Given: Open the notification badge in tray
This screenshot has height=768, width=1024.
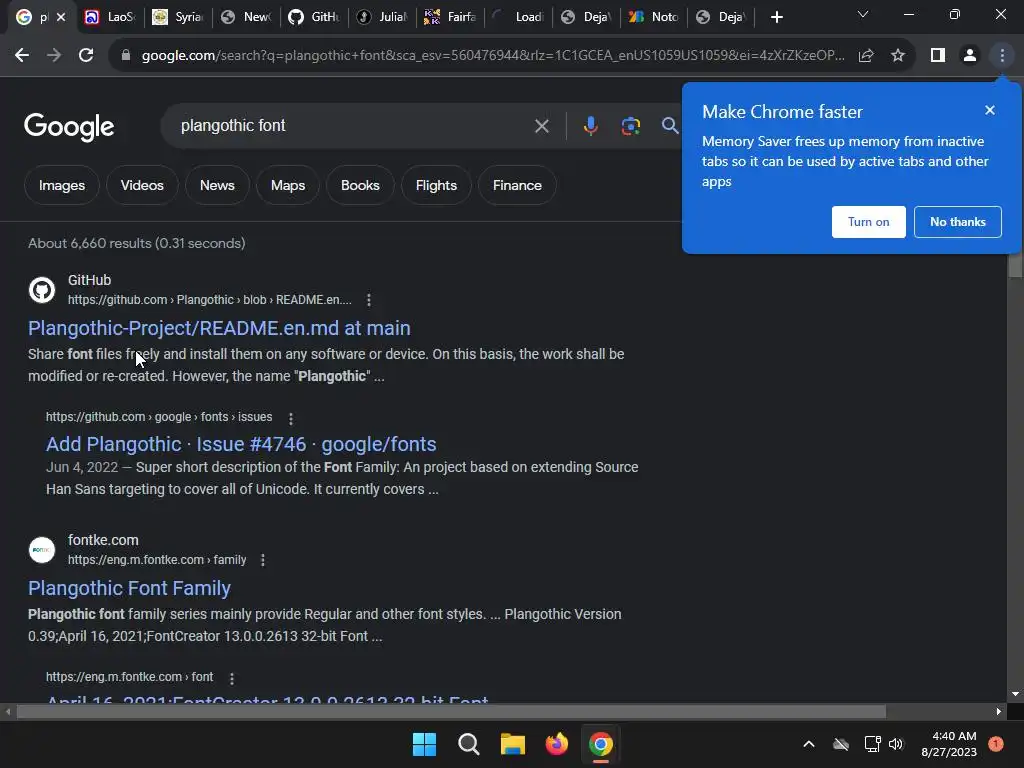Looking at the screenshot, I should 996,744.
